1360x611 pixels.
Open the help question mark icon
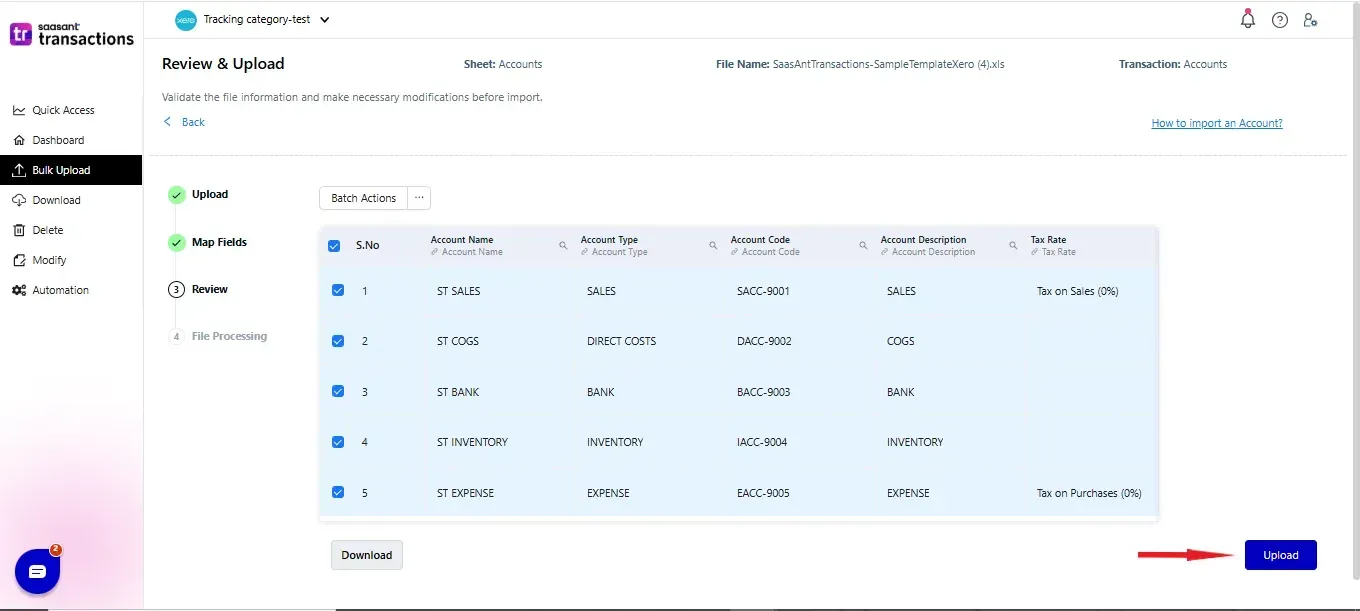pos(1280,20)
